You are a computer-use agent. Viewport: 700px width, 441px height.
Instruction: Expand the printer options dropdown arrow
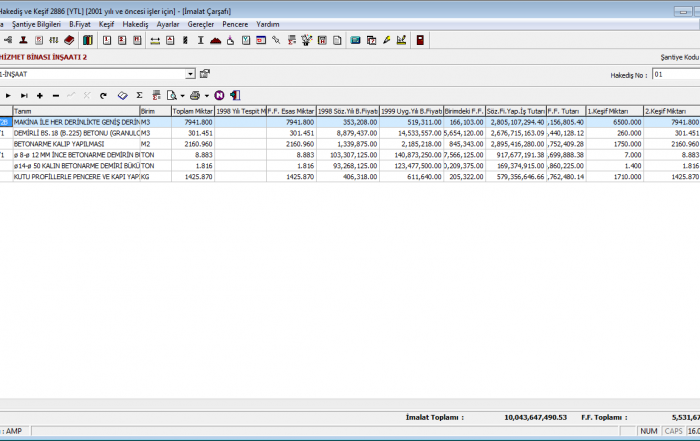pos(205,95)
